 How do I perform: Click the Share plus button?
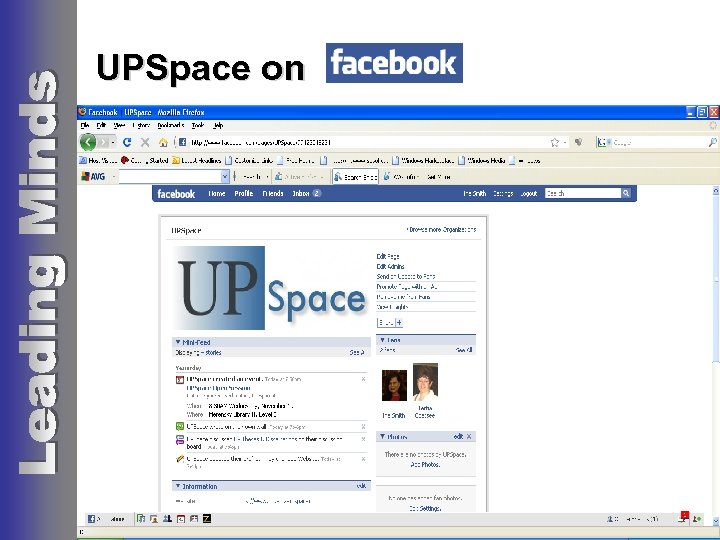click(399, 323)
